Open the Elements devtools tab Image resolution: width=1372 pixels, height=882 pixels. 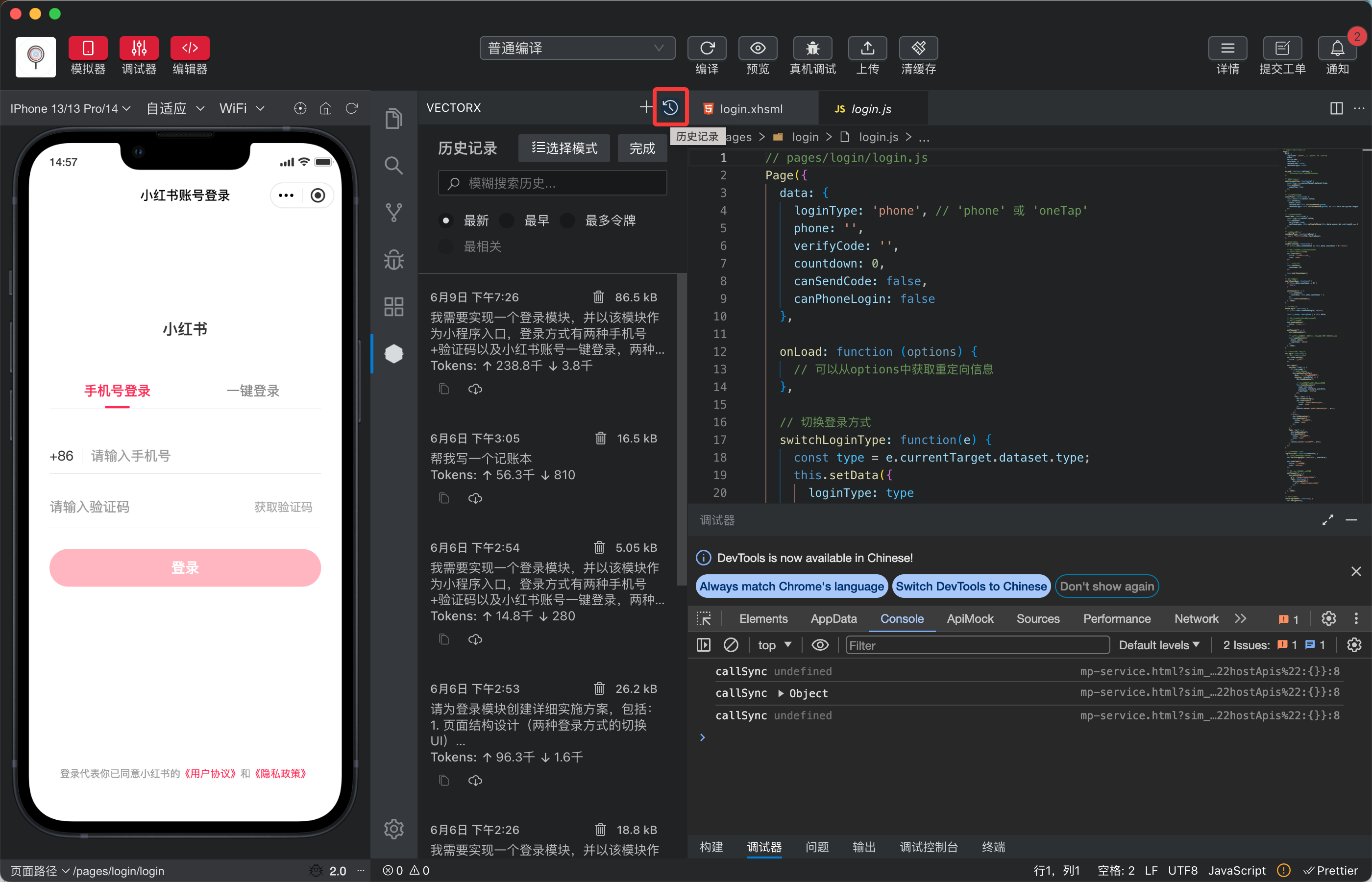[x=763, y=618]
